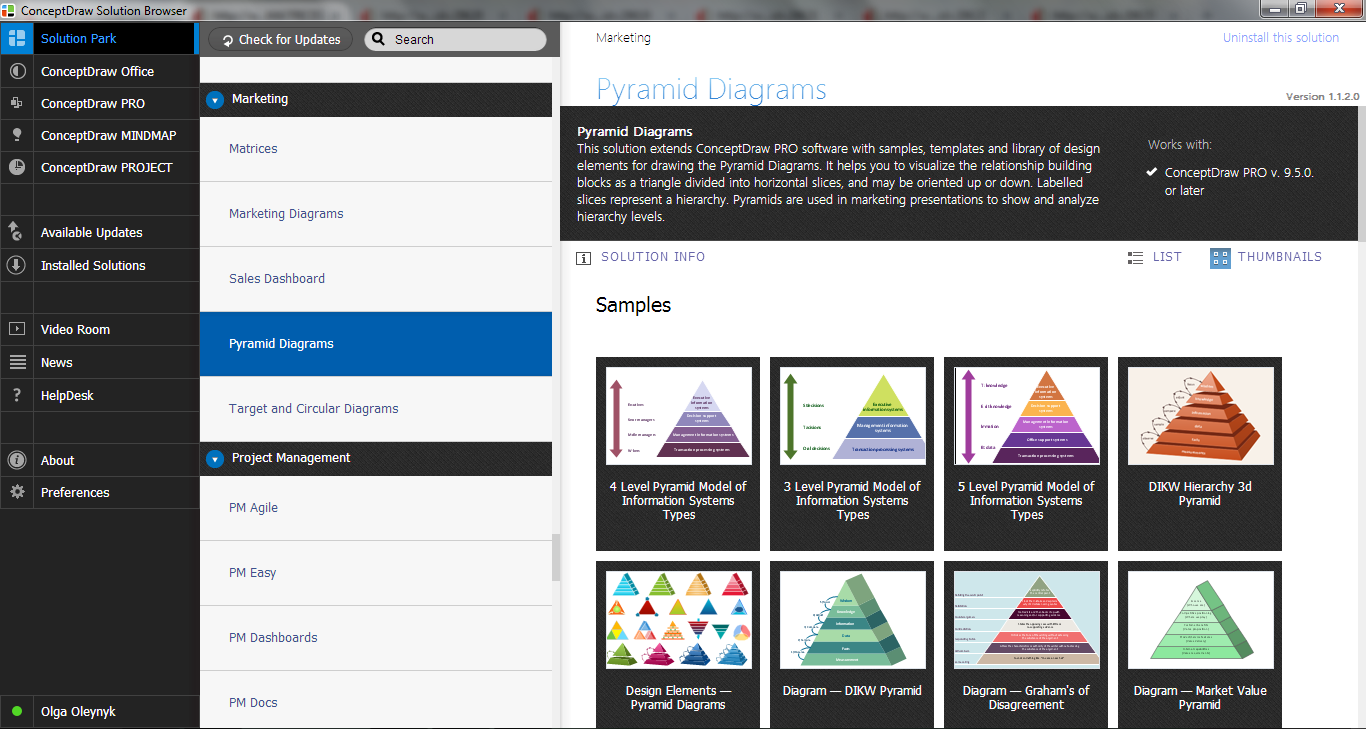Click the About info icon
1366x729 pixels.
pyautogui.click(x=16, y=460)
